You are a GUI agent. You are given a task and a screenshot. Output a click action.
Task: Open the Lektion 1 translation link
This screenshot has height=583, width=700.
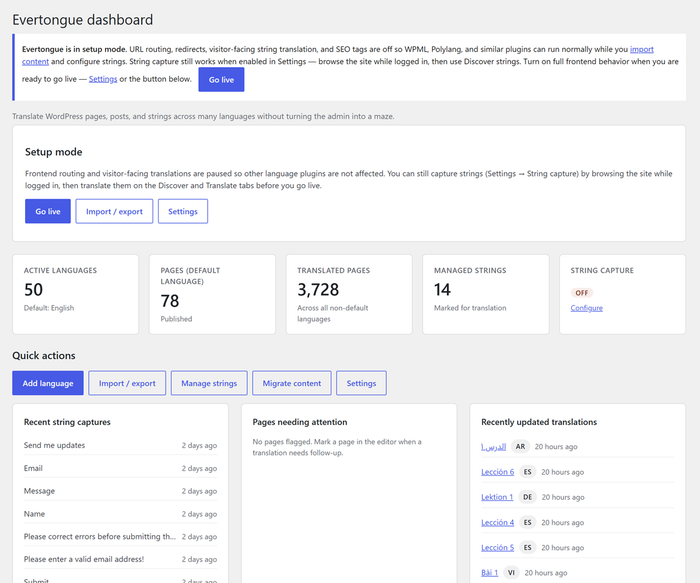point(497,497)
